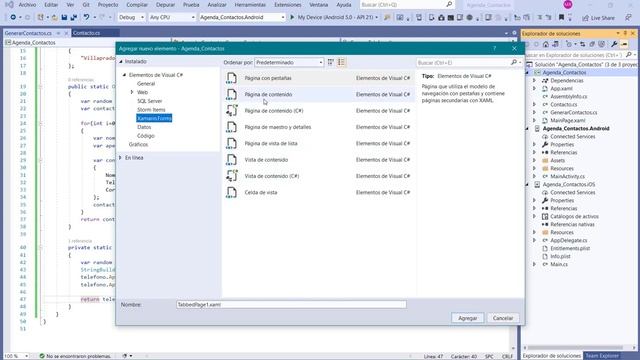Select the Xamarin.Forms category
Image resolution: width=640 pixels, height=360 pixels.
154,118
